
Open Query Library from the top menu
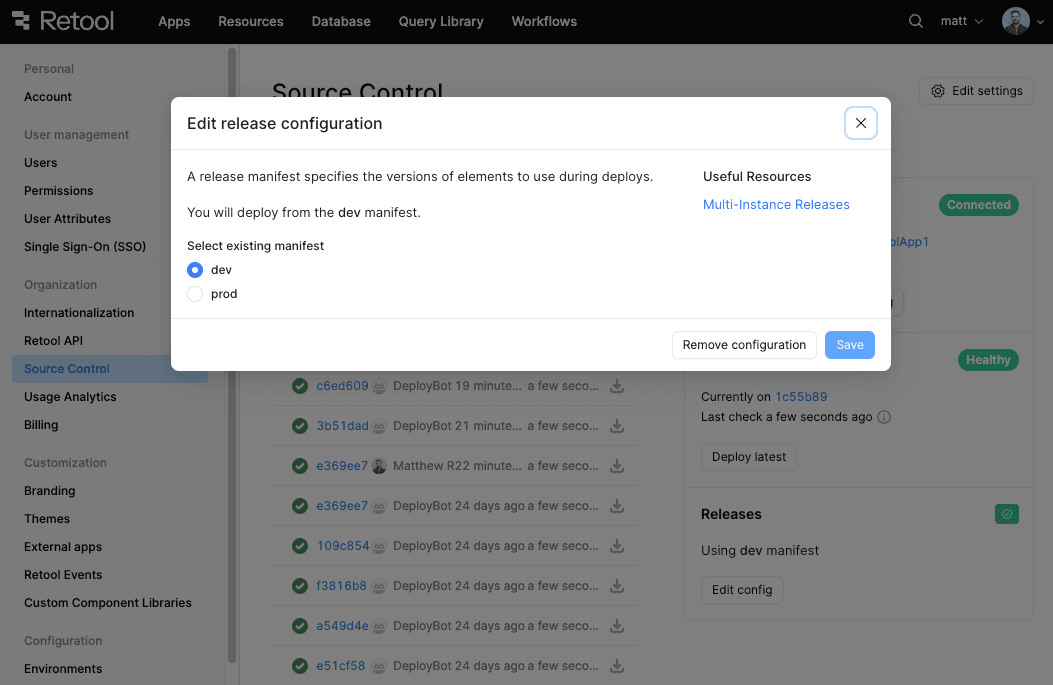pos(440,21)
